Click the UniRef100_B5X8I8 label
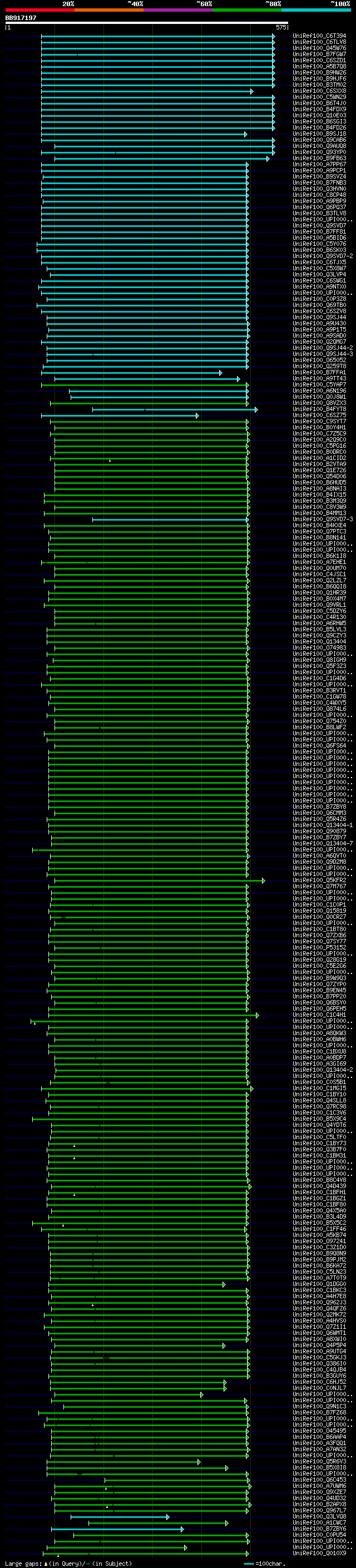The image size is (356, 1568). click(319, 1467)
